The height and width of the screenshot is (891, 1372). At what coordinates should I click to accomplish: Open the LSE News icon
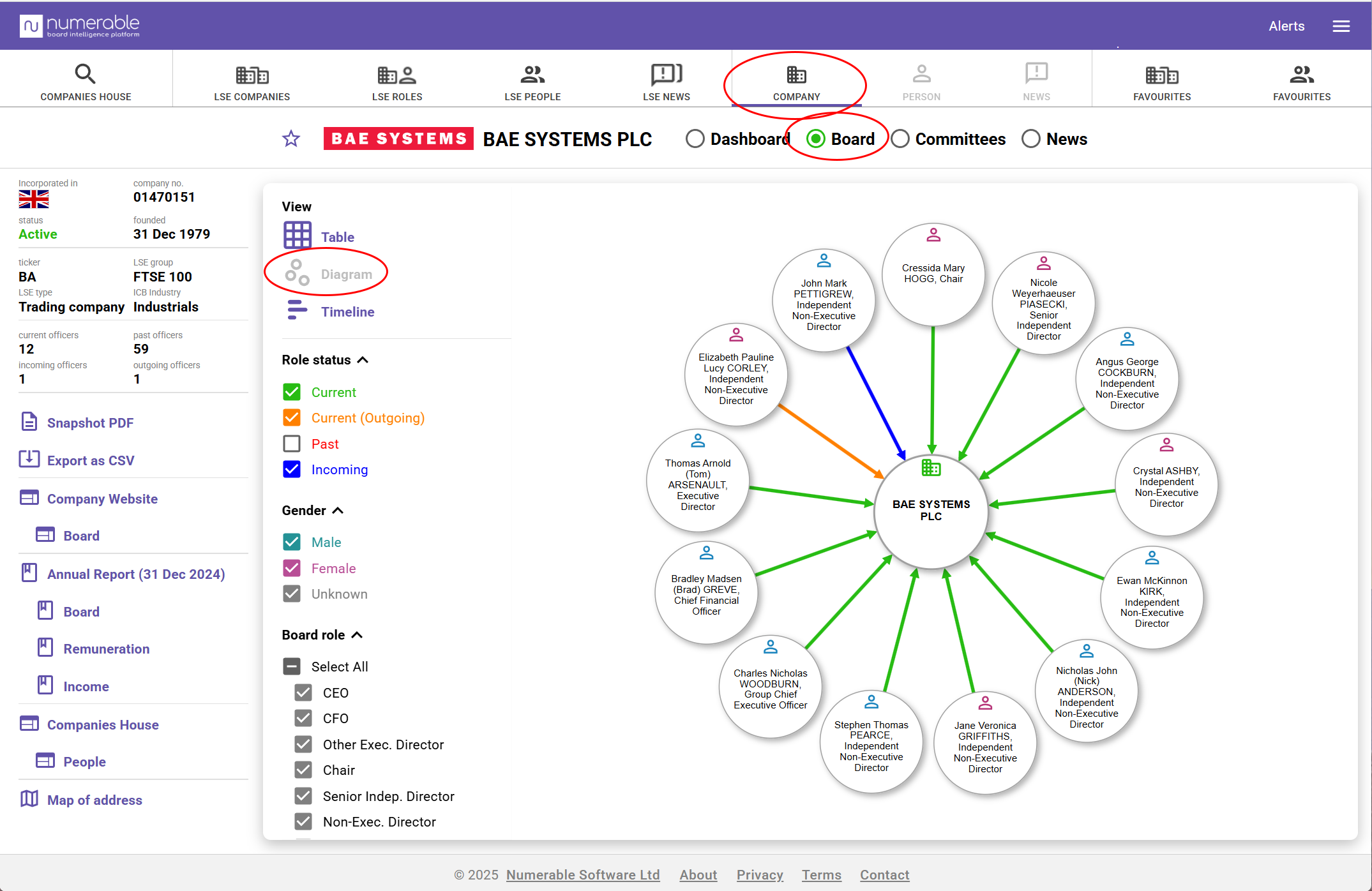(666, 74)
